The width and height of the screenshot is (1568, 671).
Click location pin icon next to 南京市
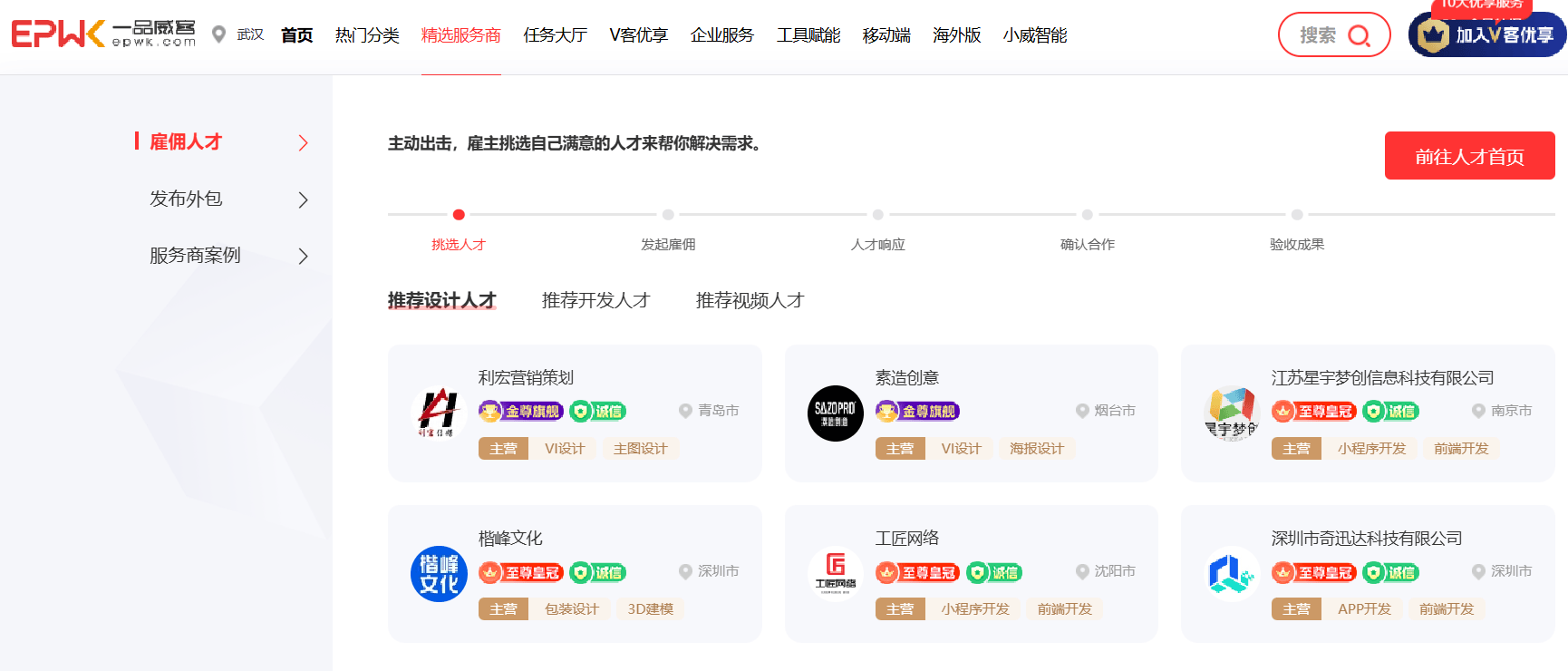click(x=1479, y=411)
